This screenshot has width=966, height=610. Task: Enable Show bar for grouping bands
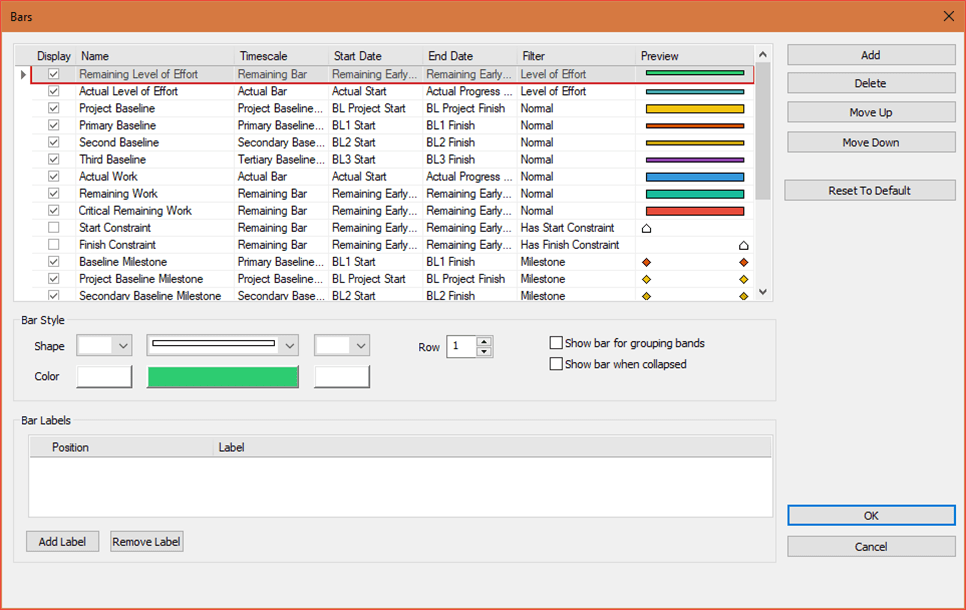(x=556, y=343)
